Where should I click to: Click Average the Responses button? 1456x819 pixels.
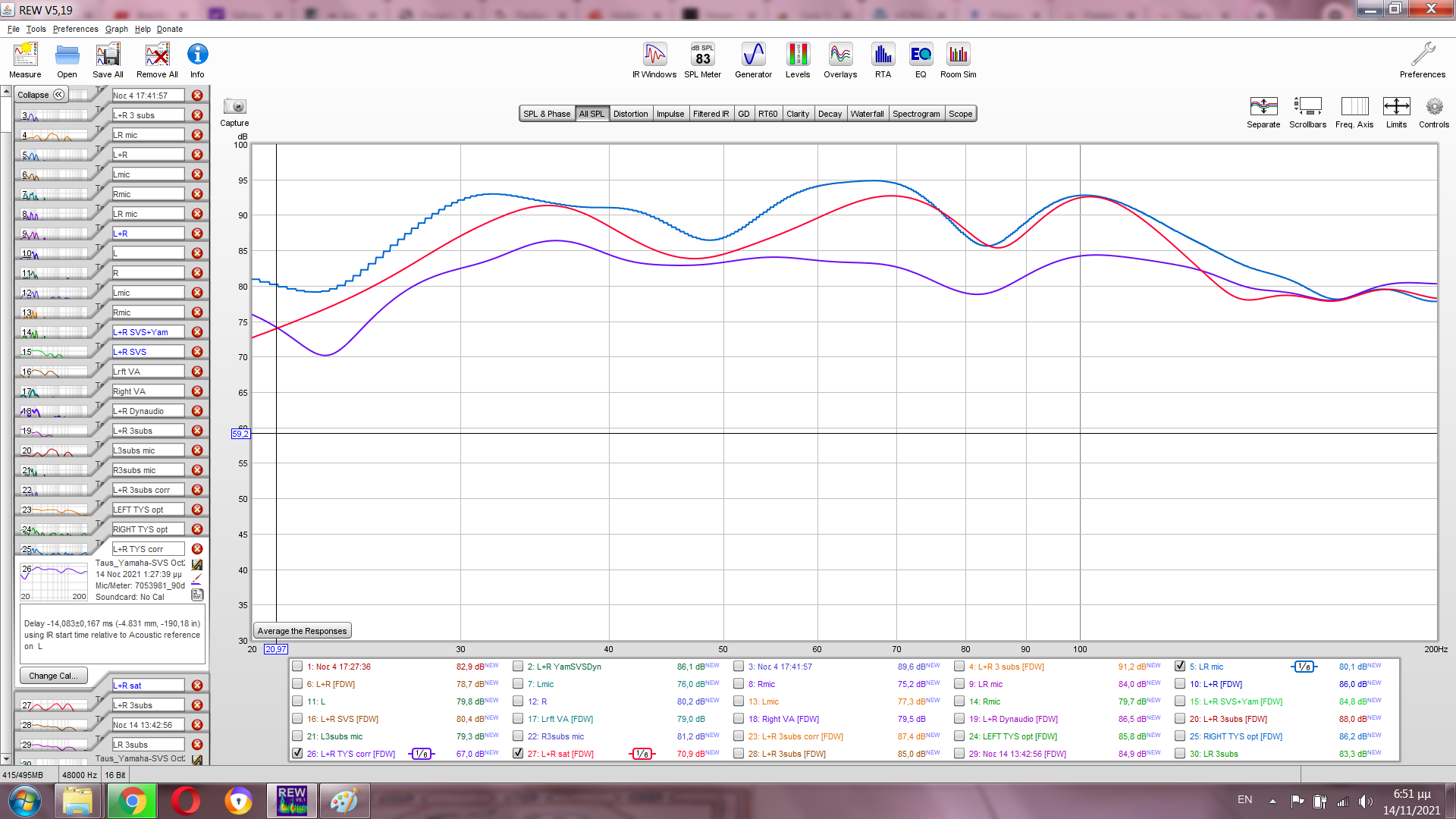pyautogui.click(x=302, y=631)
